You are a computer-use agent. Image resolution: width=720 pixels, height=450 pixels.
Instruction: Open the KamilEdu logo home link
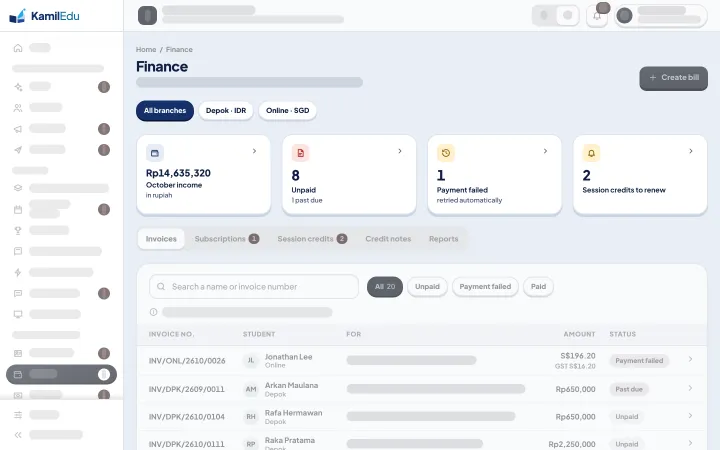tap(44, 16)
